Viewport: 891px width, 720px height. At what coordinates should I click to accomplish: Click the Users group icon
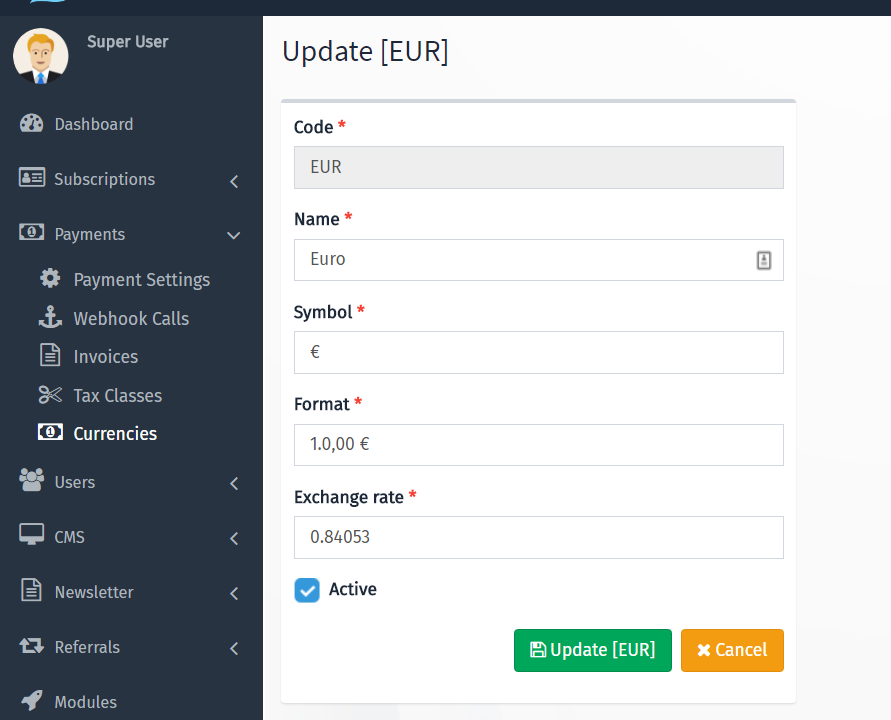pos(31,480)
